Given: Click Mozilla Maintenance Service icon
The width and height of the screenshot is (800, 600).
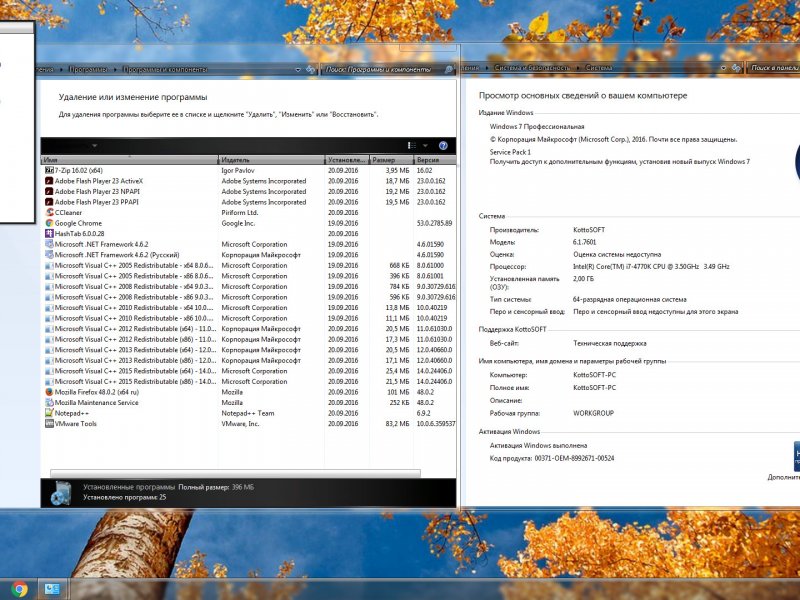Looking at the screenshot, I should pos(49,403).
